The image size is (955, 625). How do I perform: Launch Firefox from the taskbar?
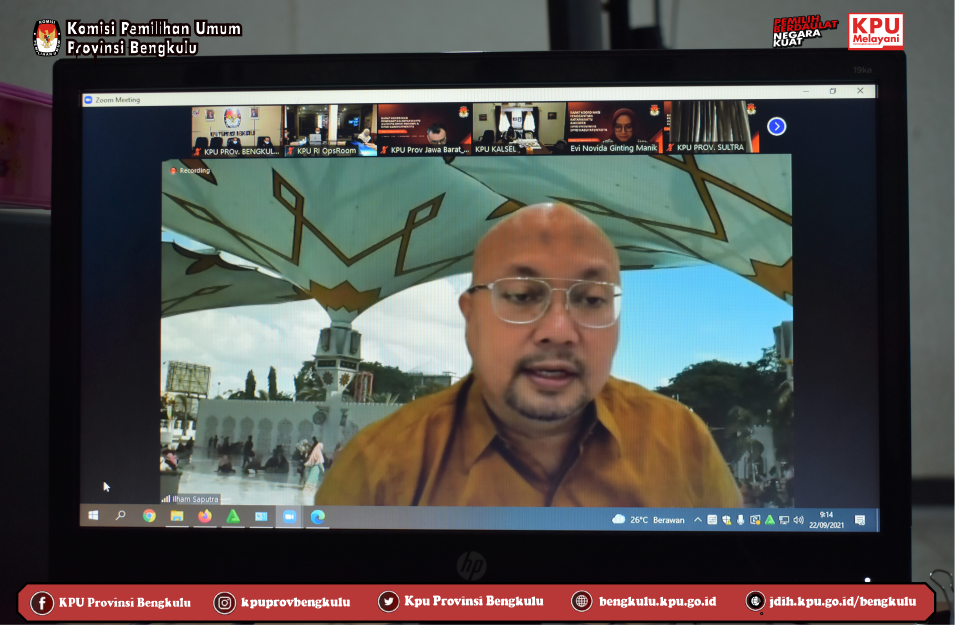[205, 516]
